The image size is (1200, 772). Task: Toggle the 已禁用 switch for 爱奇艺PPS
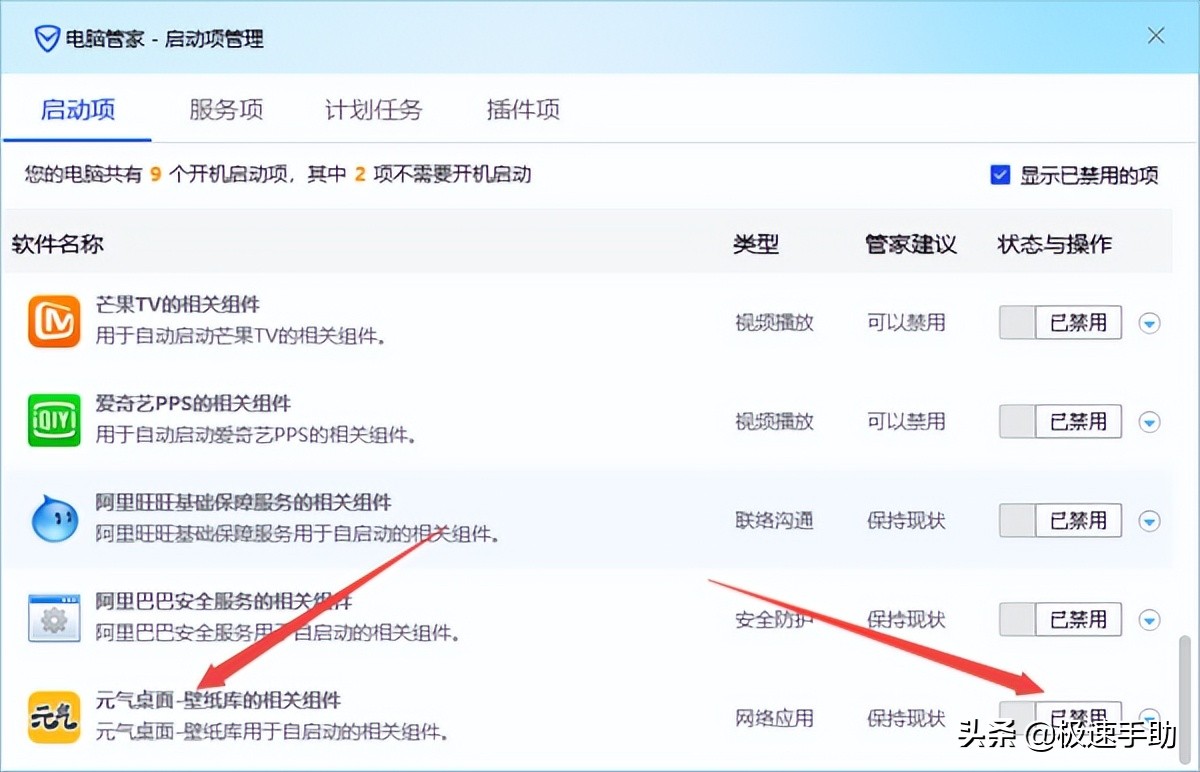click(x=1059, y=421)
